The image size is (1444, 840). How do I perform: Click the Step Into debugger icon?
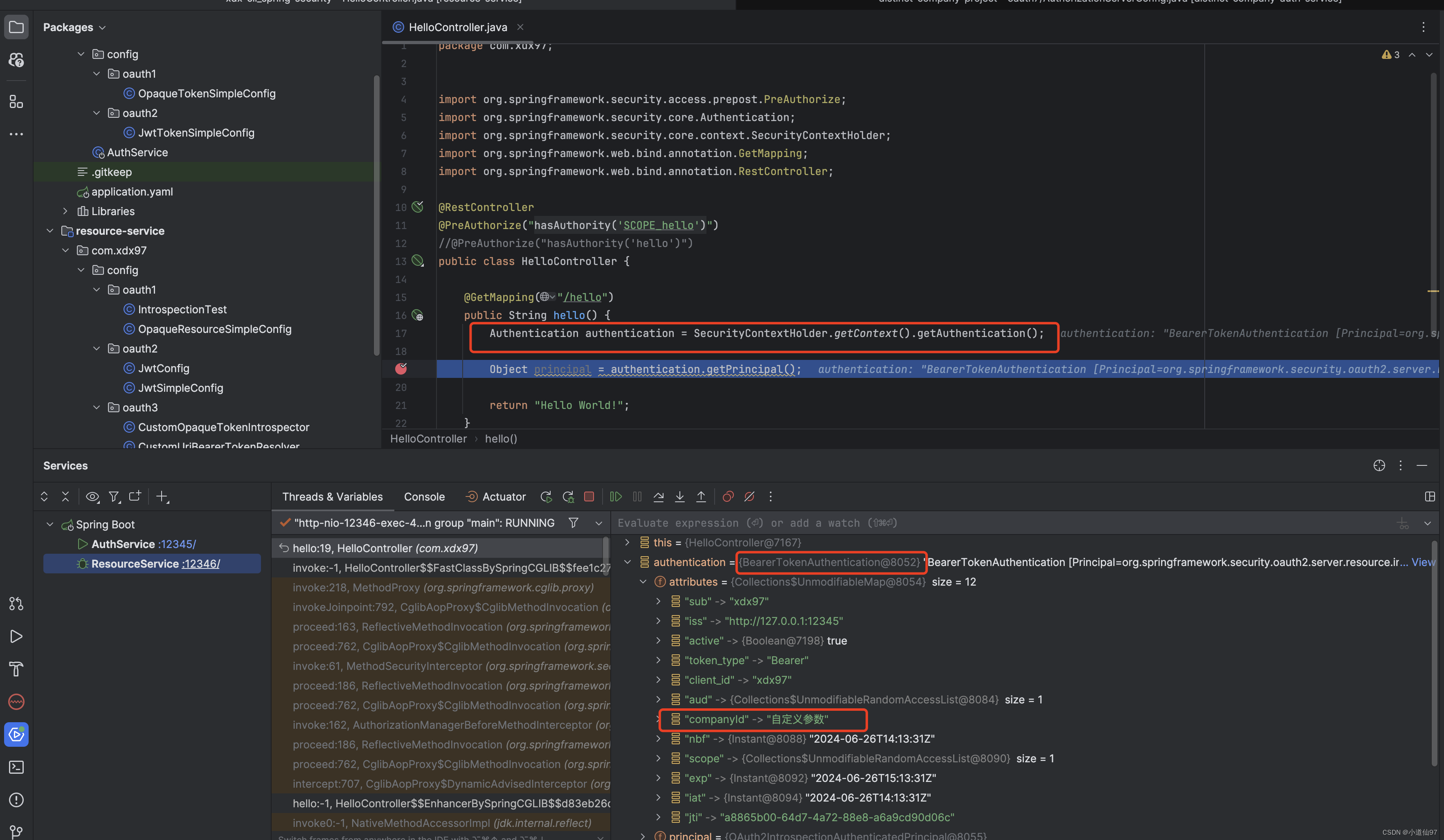coord(679,497)
